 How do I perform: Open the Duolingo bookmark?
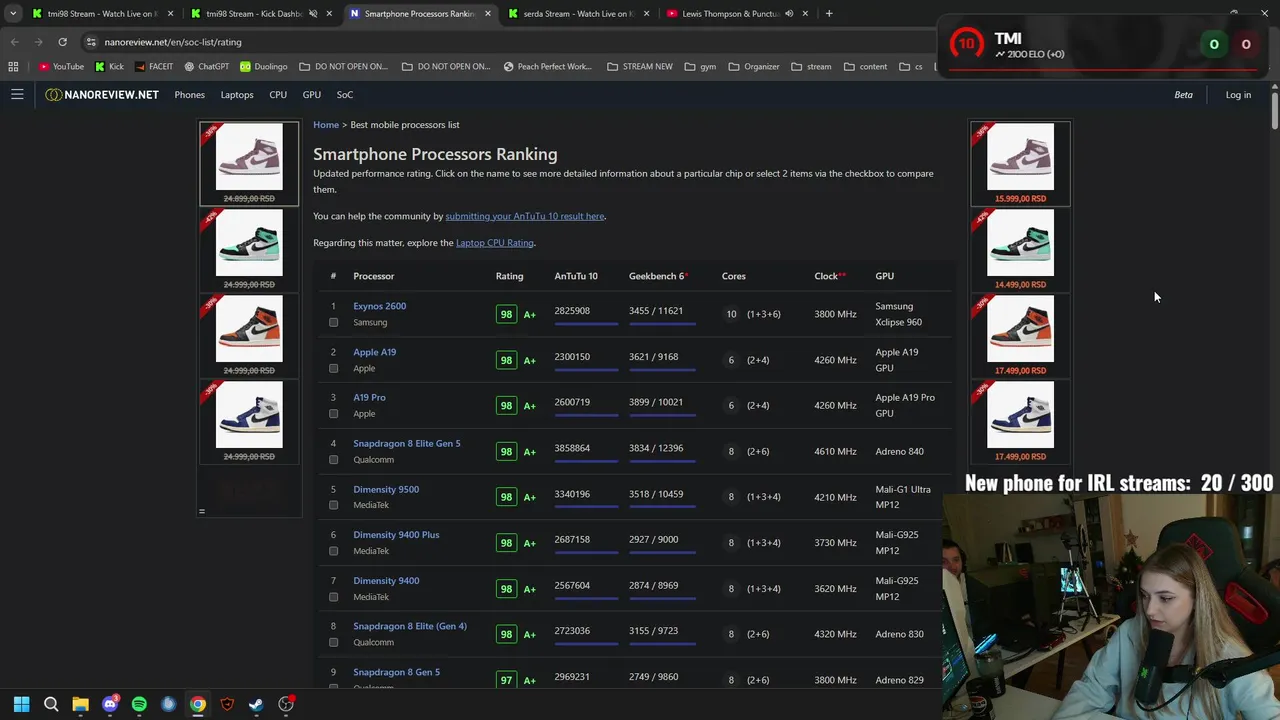(x=263, y=66)
